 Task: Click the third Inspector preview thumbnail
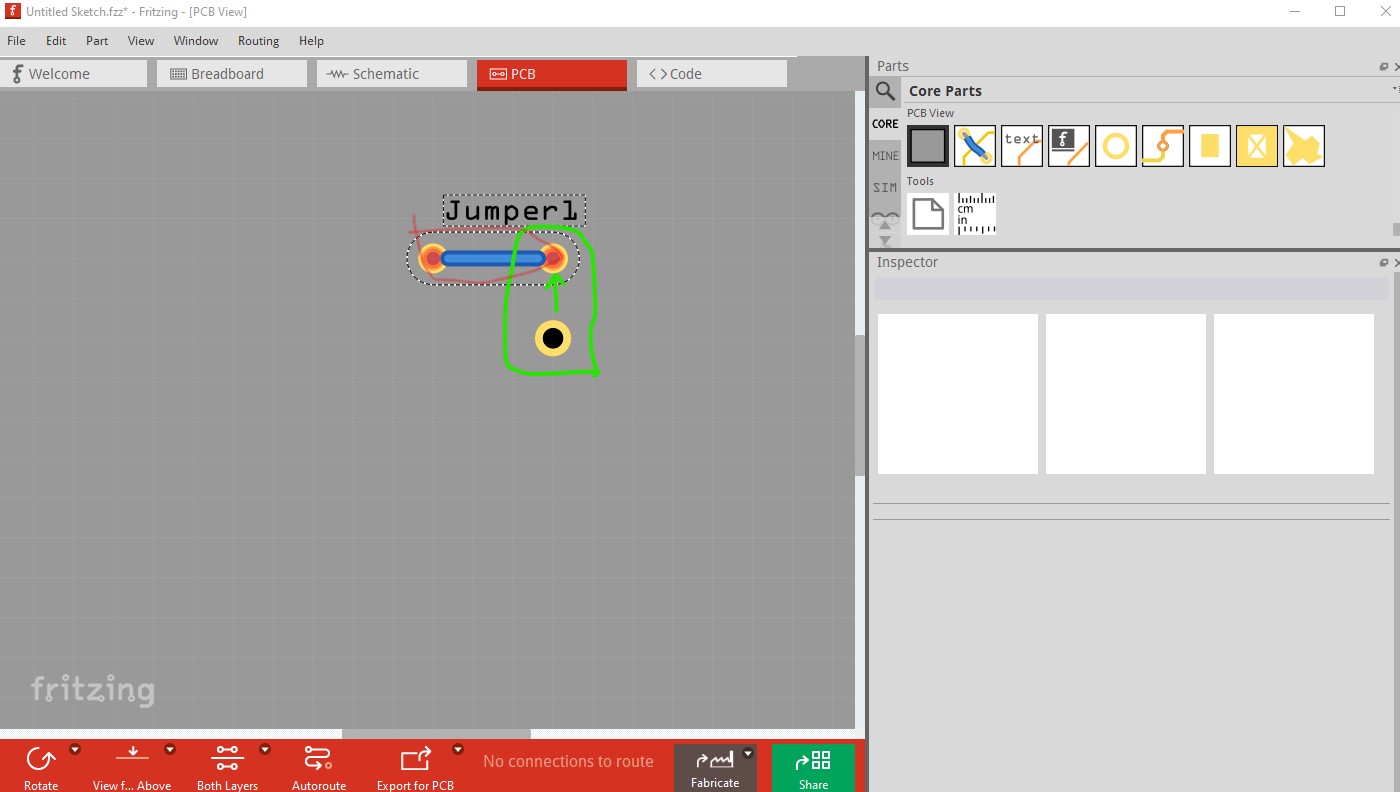coord(1294,394)
